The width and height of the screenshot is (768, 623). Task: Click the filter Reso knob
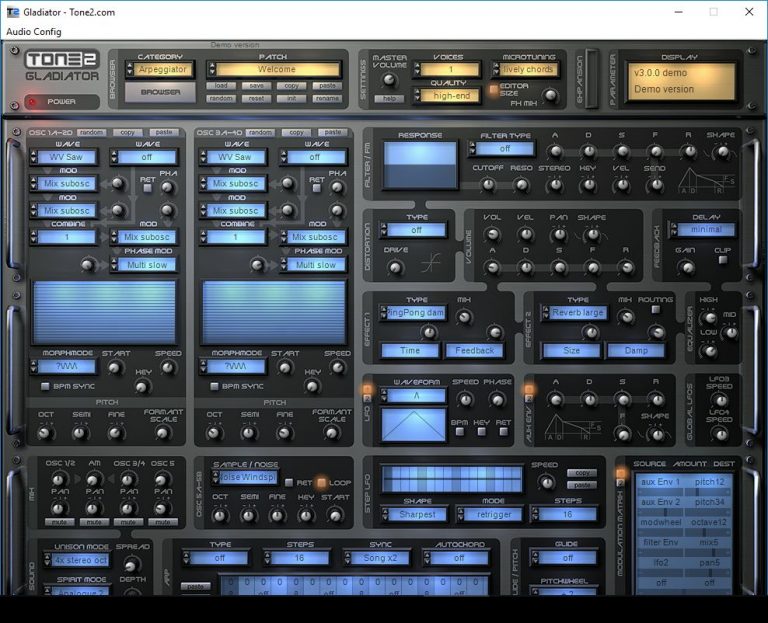point(521,185)
